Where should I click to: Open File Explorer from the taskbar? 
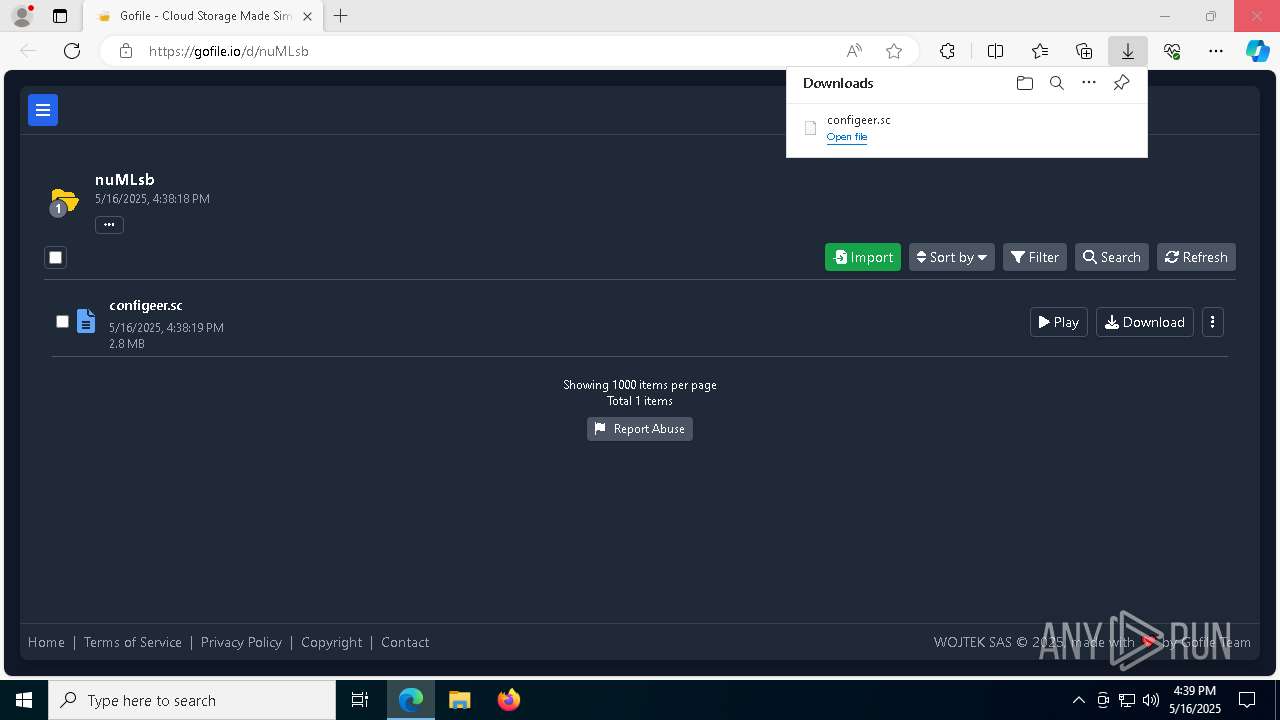point(460,700)
